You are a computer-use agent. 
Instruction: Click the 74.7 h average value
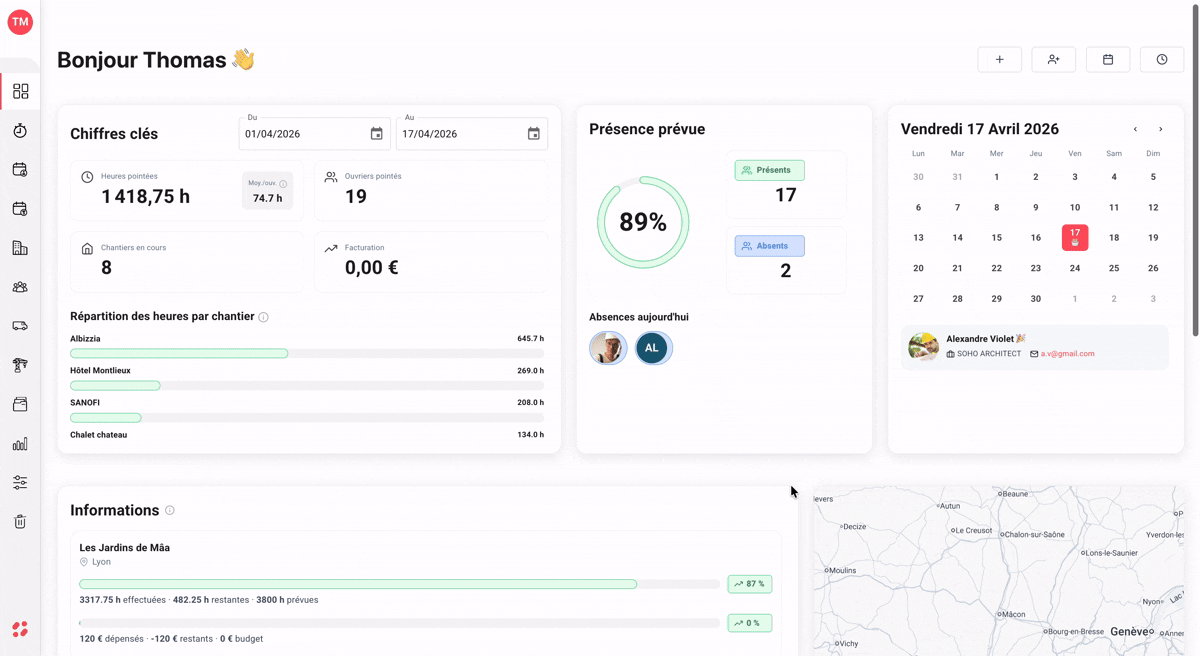267,198
